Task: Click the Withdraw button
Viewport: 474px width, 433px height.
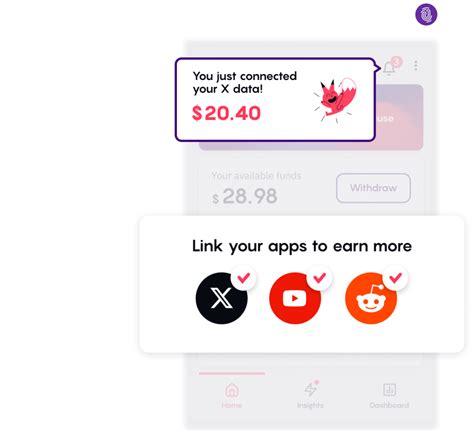Action: click(x=373, y=188)
